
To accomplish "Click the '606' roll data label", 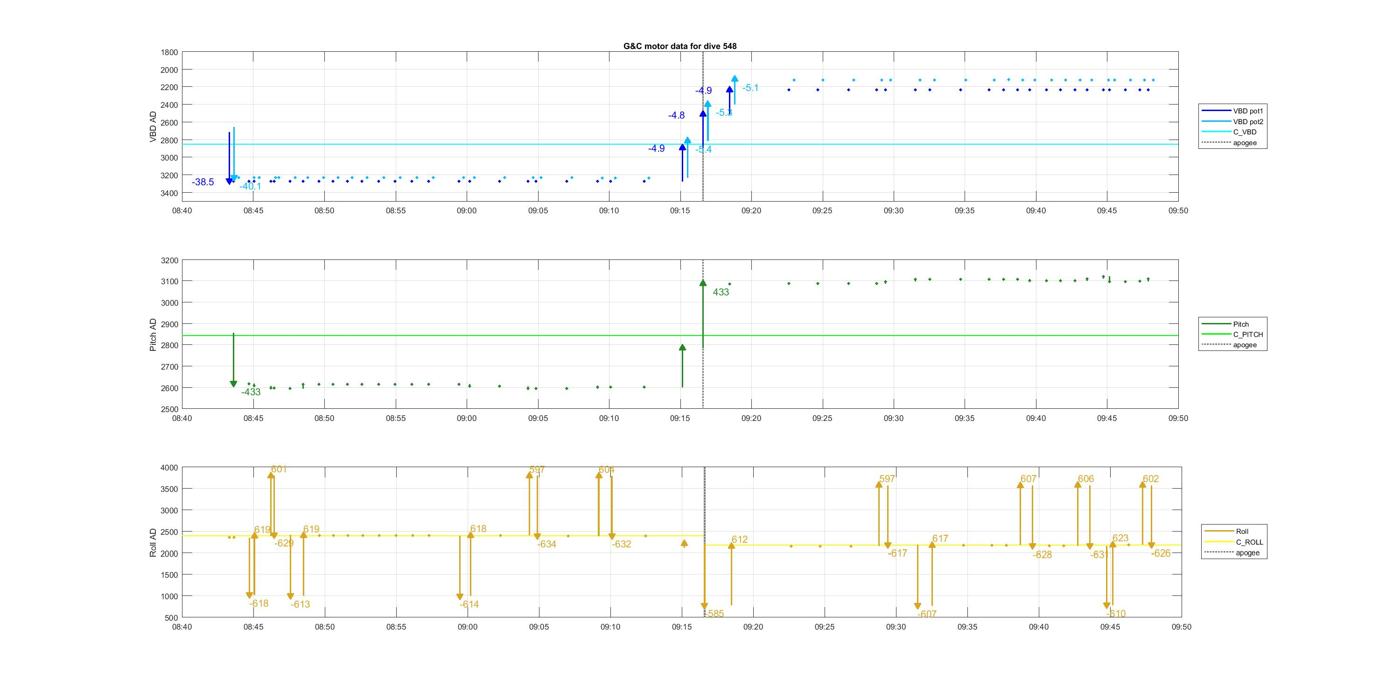I will tap(1086, 479).
